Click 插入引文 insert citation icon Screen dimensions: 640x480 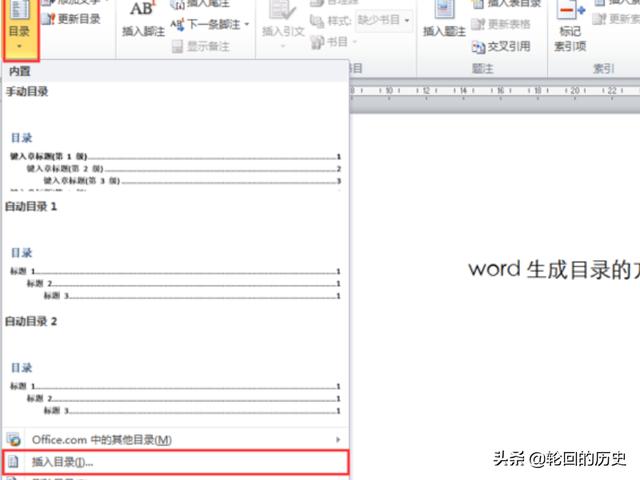[282, 11]
